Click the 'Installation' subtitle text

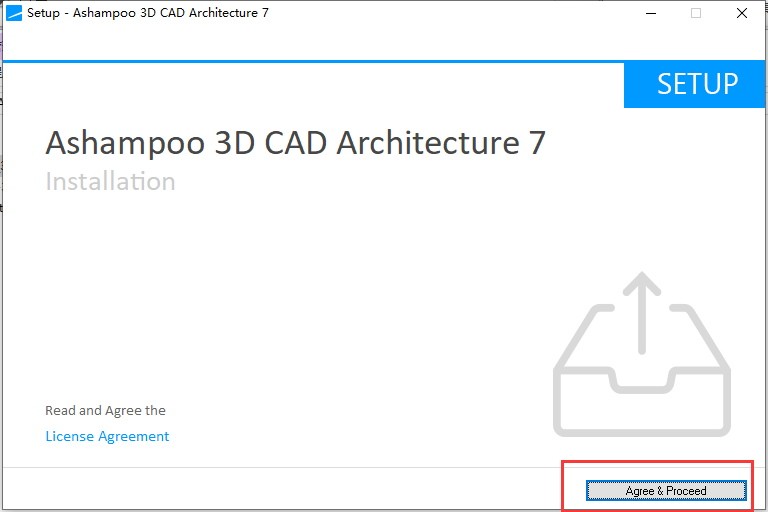(110, 181)
